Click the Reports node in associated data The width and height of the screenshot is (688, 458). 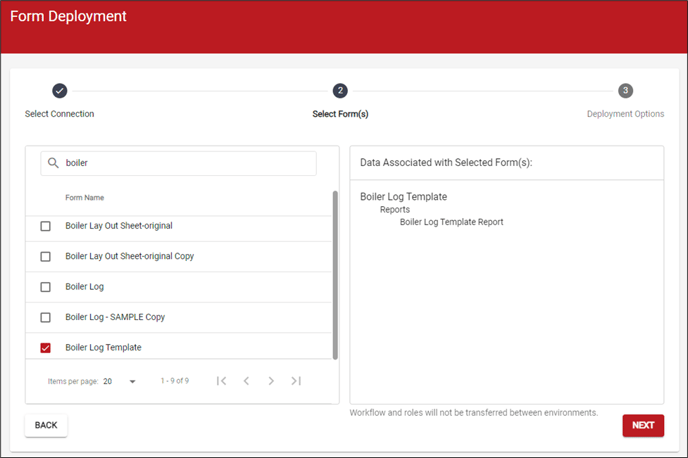[x=395, y=209]
